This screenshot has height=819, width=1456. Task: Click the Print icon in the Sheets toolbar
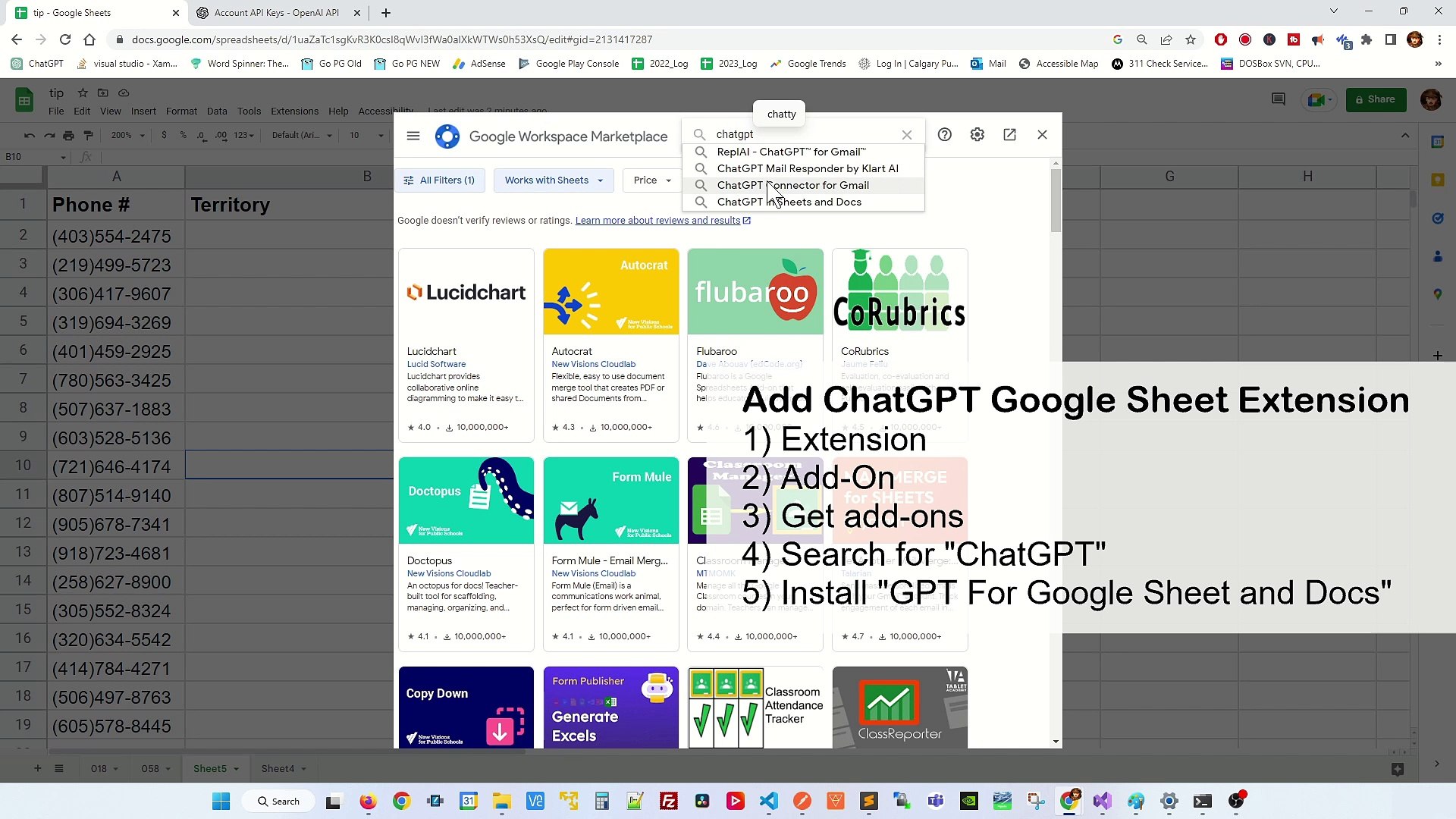68,136
